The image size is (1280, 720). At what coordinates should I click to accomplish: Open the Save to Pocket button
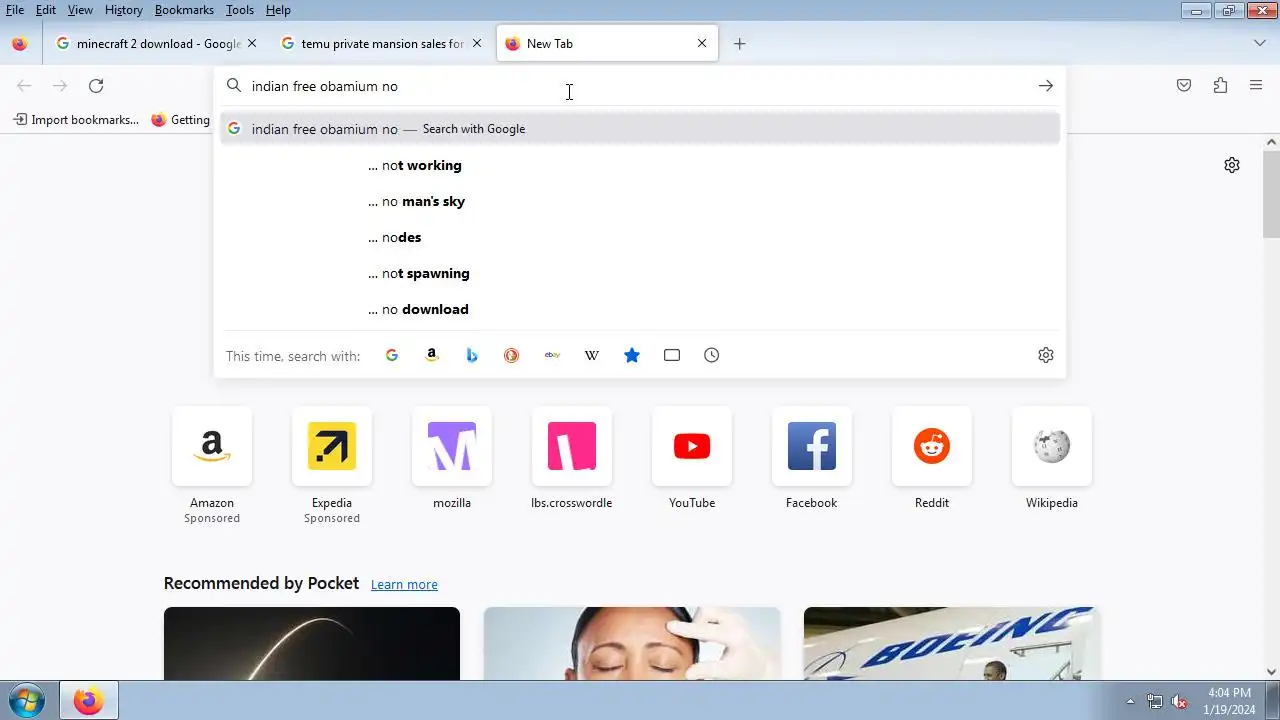[1184, 86]
